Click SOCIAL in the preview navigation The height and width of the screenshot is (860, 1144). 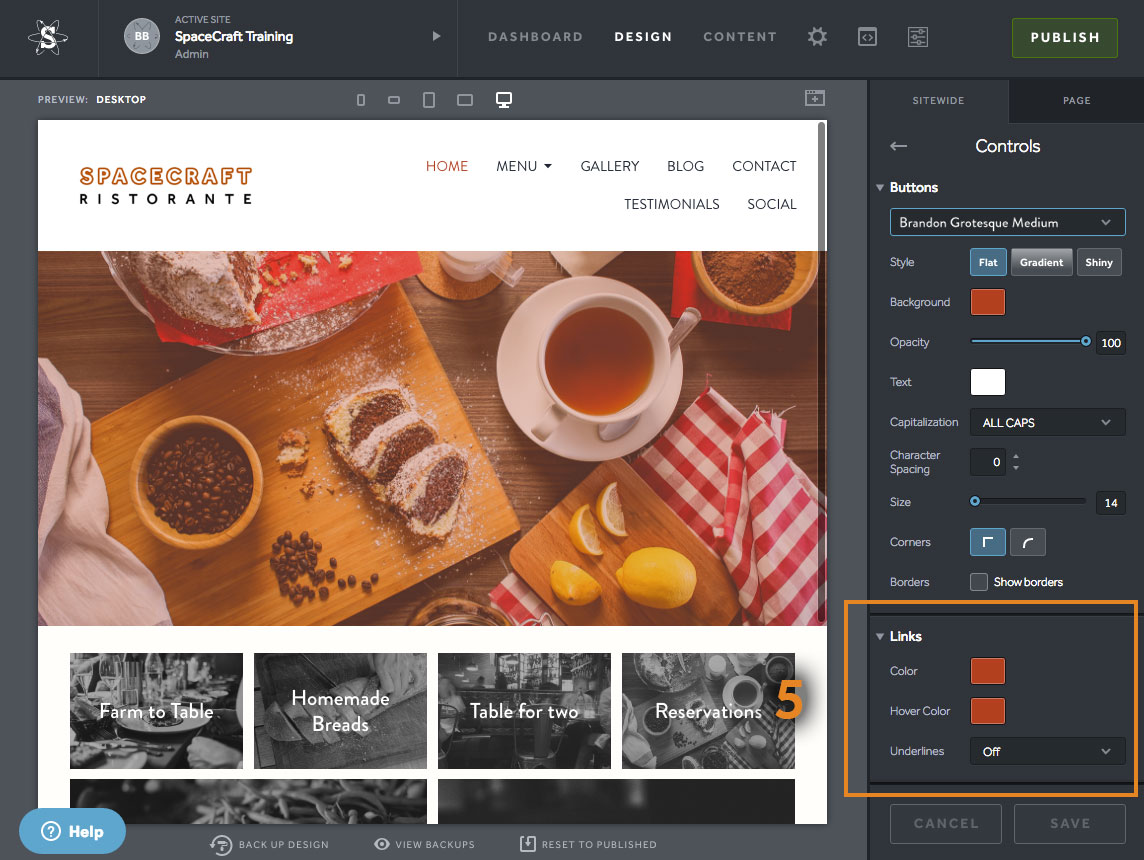pyautogui.click(x=771, y=204)
